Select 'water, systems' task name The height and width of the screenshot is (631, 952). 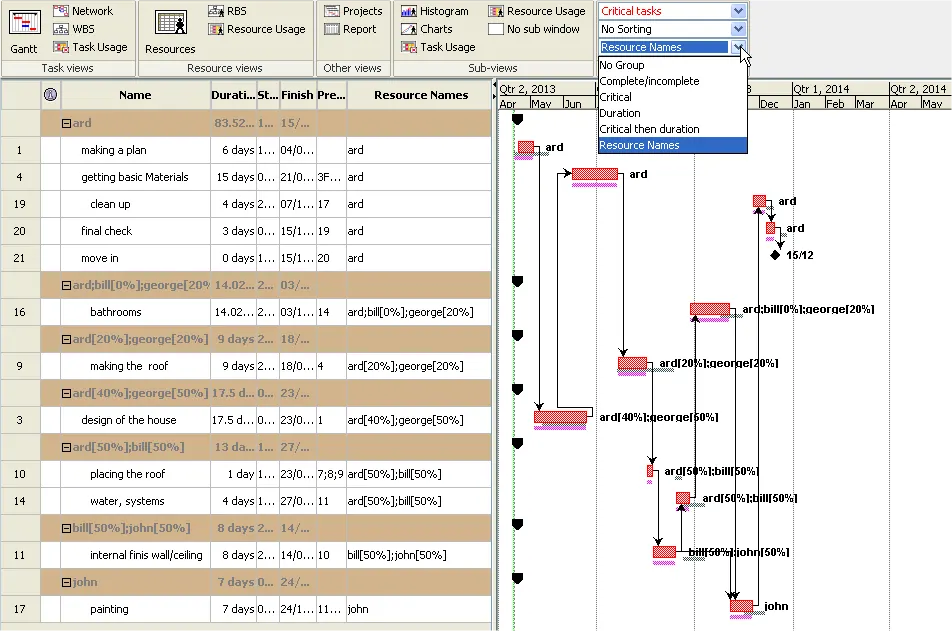pos(127,501)
